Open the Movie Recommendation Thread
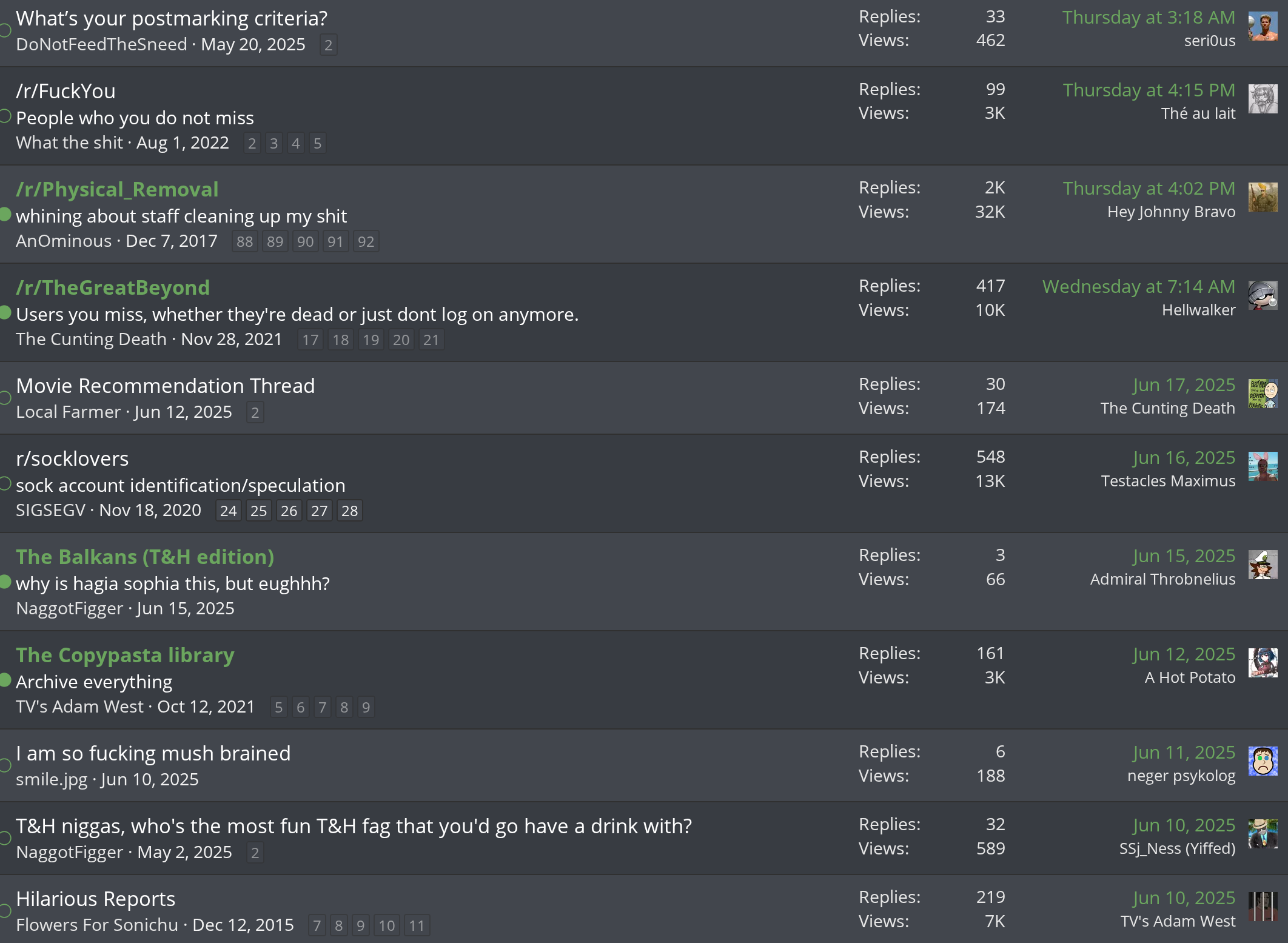 click(x=166, y=386)
